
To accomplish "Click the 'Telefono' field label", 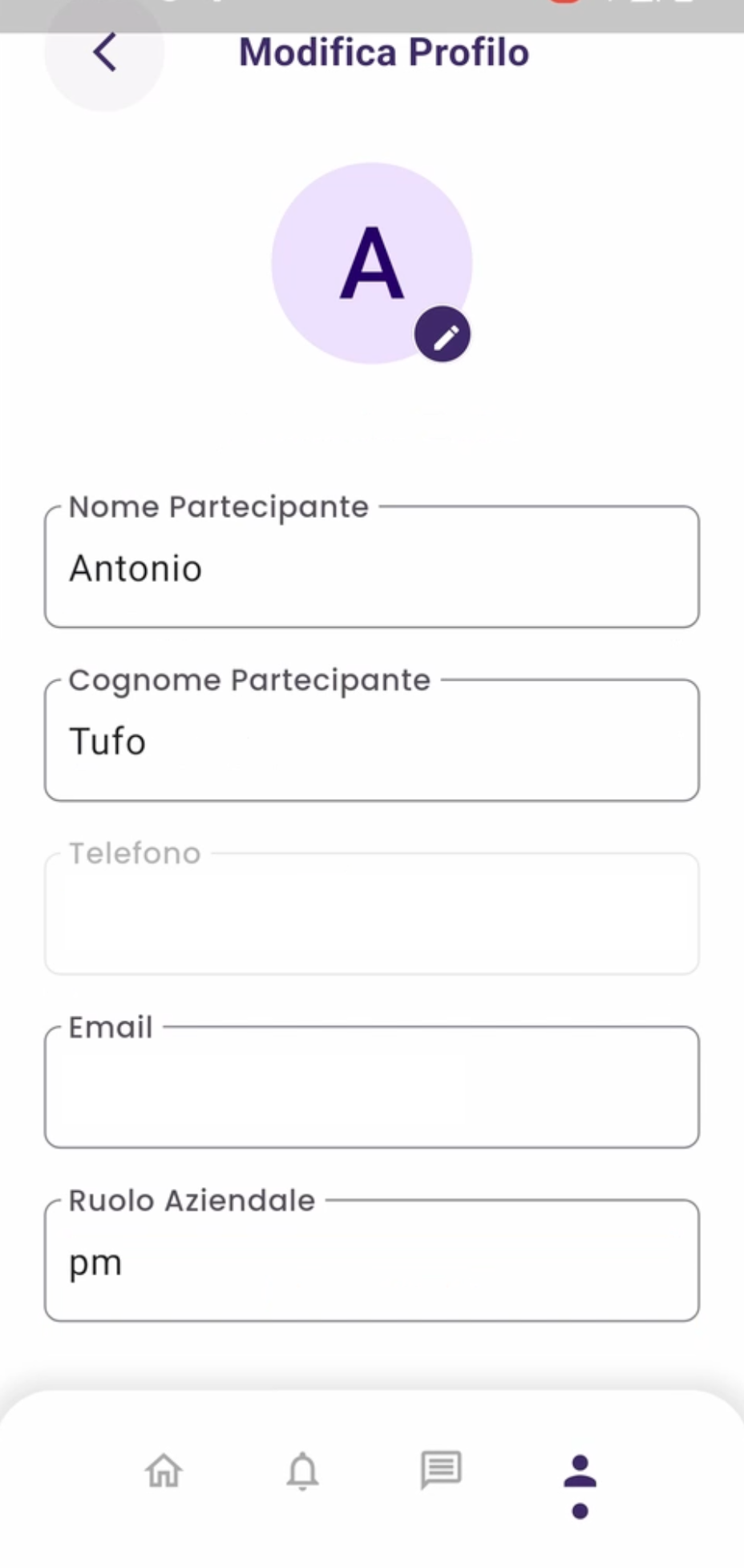I will coord(135,854).
